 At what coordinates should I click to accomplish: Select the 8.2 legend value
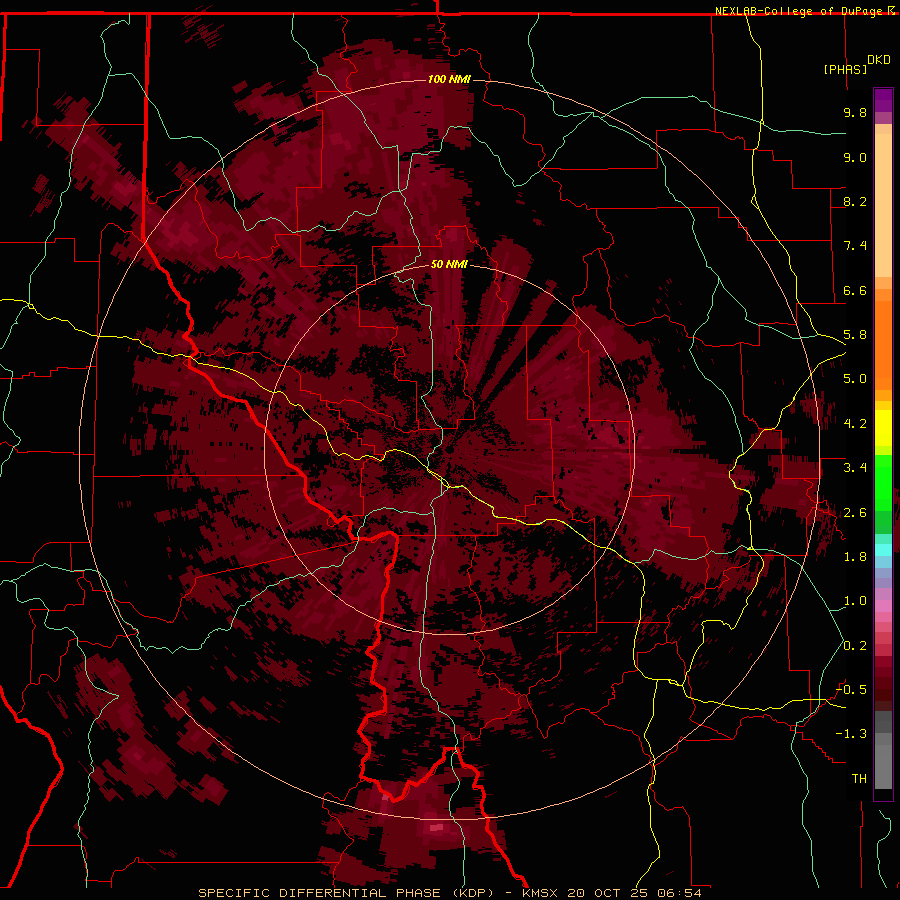click(x=855, y=201)
